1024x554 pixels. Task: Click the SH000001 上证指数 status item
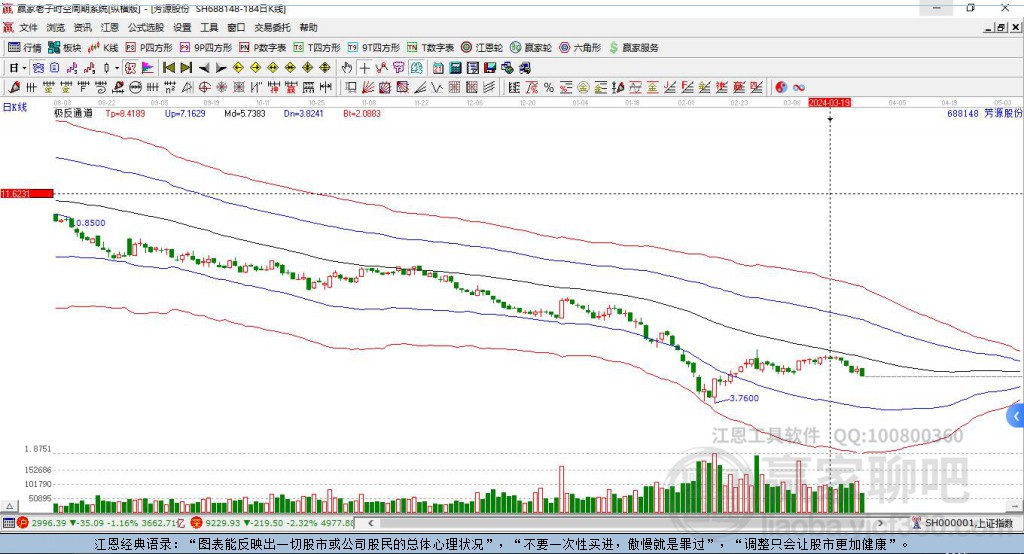[963, 523]
